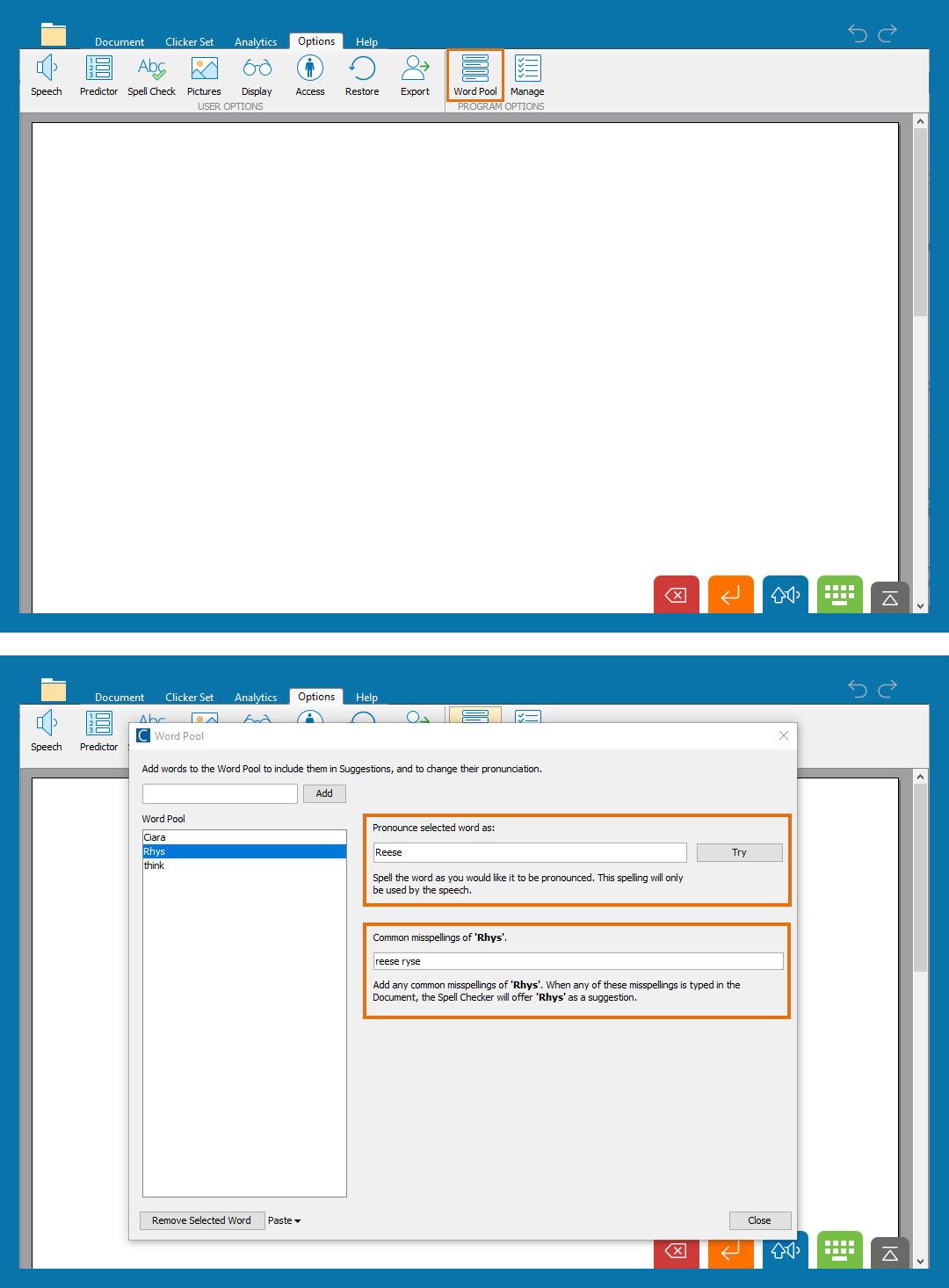Focus the new word input field
The width and height of the screenshot is (949, 1288).
click(x=220, y=793)
